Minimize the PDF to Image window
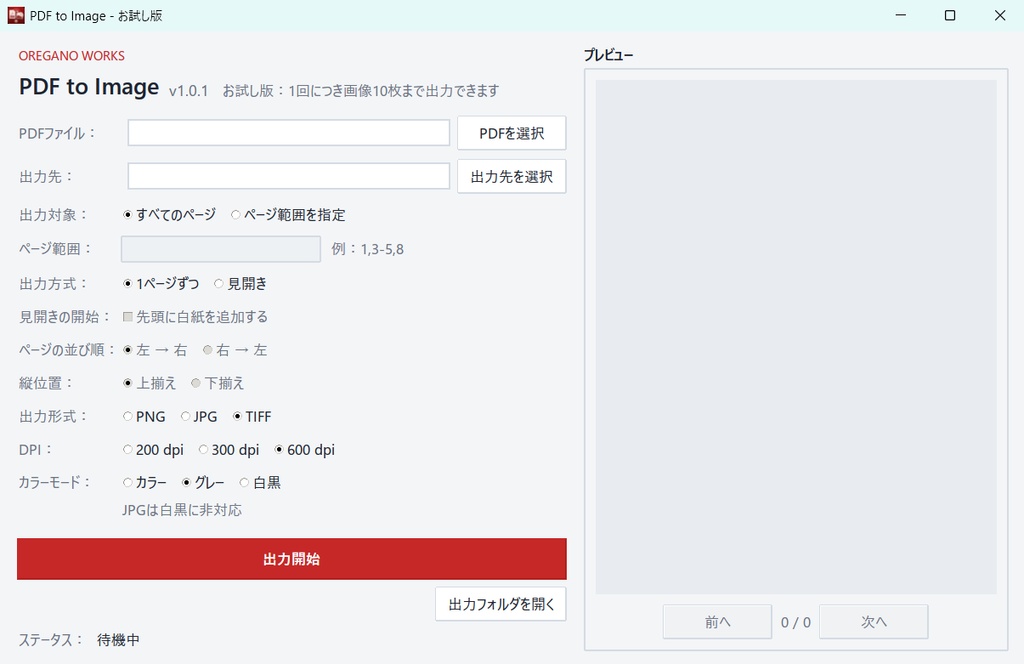This screenshot has width=1024, height=664. pyautogui.click(x=901, y=15)
